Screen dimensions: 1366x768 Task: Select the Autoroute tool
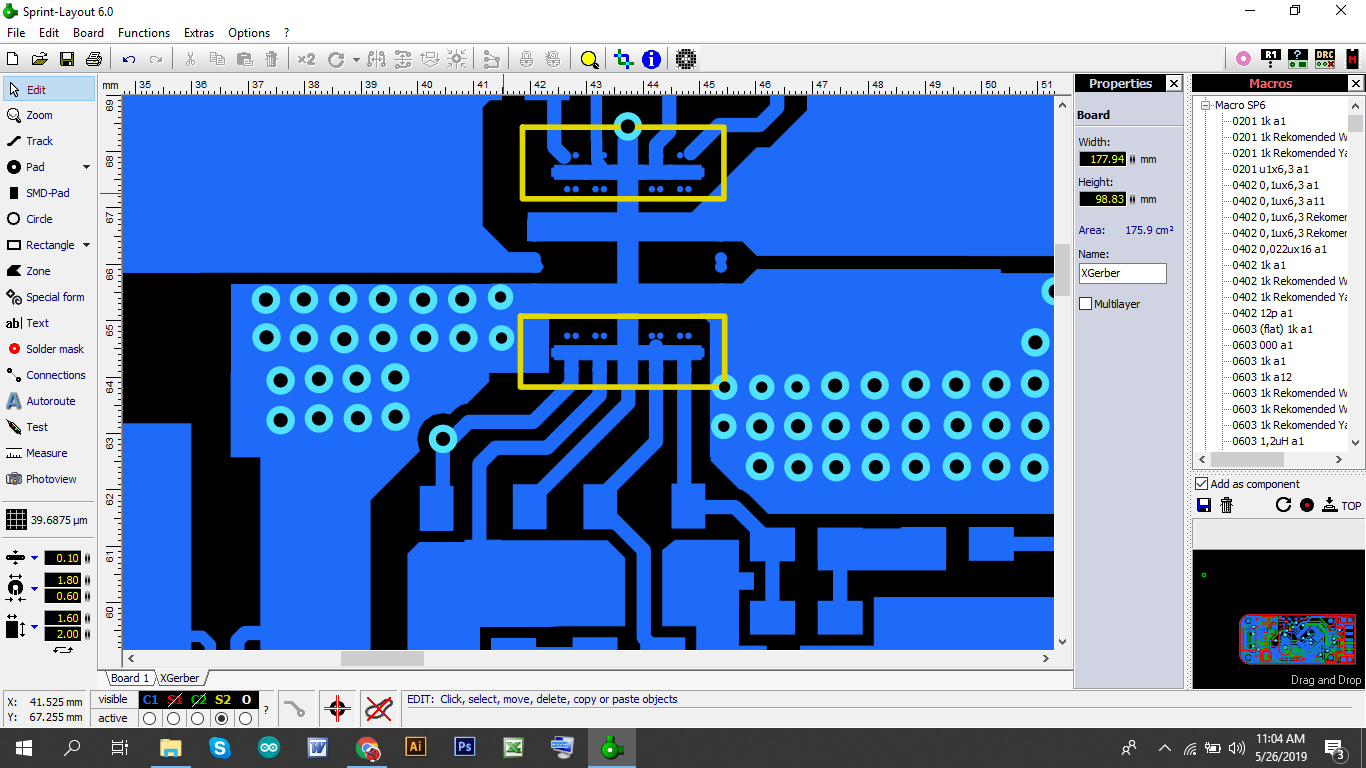48,401
